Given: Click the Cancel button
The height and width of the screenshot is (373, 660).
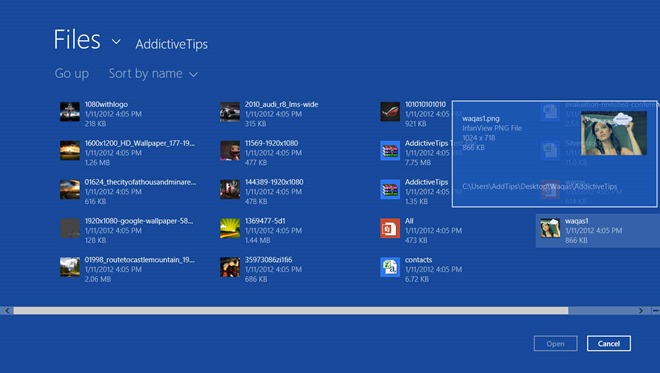Looking at the screenshot, I should tap(609, 344).
